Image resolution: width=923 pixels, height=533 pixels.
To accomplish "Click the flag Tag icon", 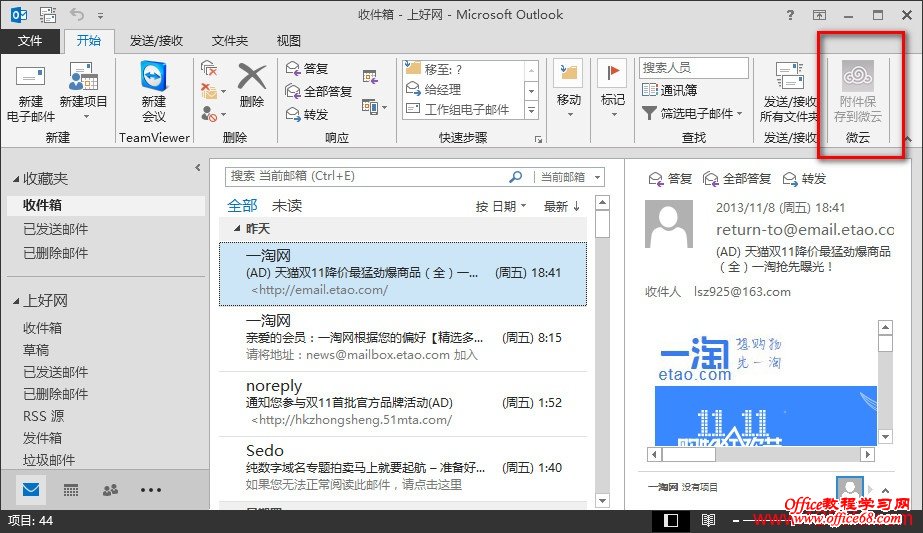I will [x=612, y=74].
